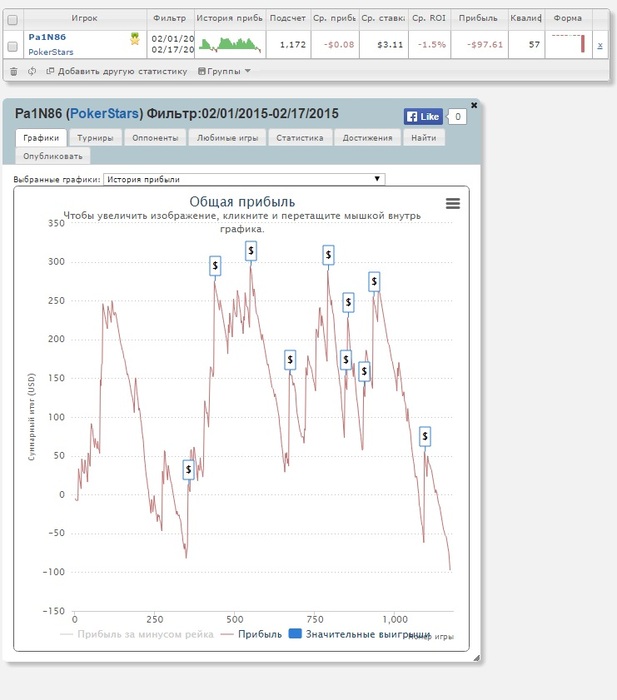617x700 pixels.
Task: Switch to the Турниры tab
Action: point(95,138)
